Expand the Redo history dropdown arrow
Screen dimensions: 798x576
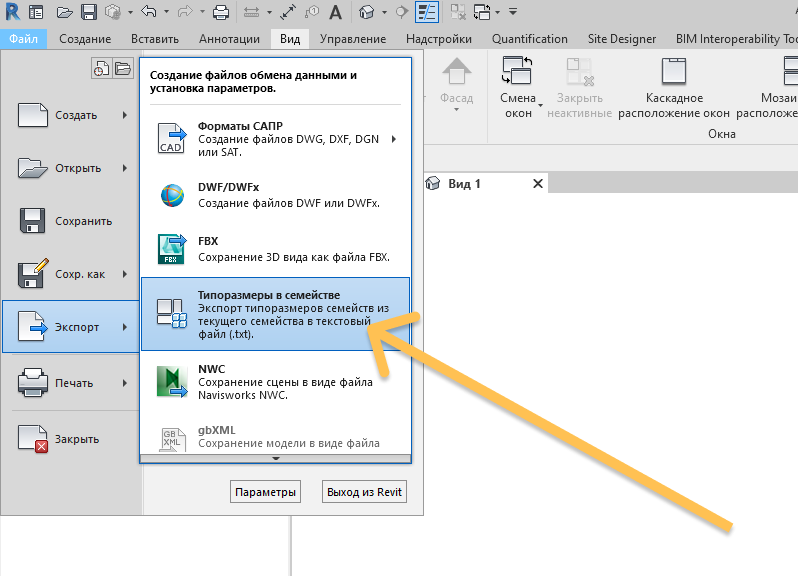(202, 12)
